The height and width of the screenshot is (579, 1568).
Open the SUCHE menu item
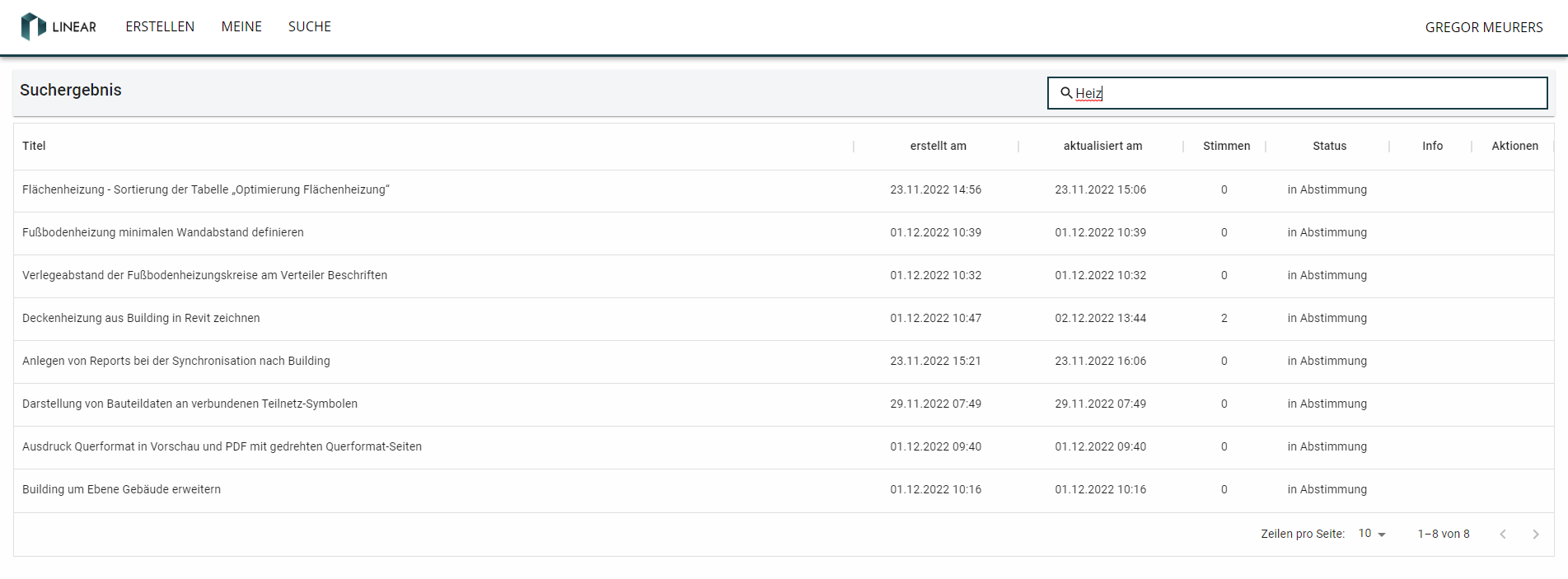pos(310,26)
